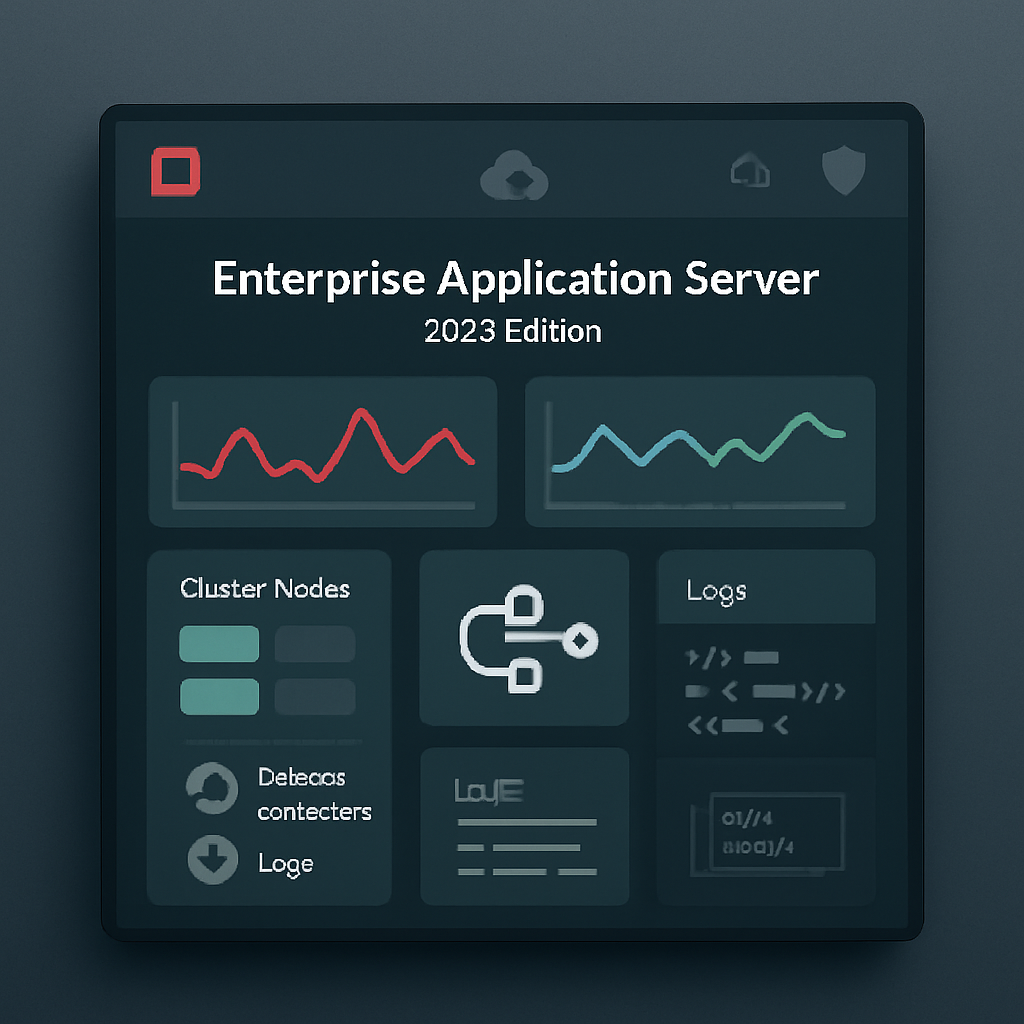Open the blue-green line chart panel
This screenshot has width=1024, height=1024.
pyautogui.click(x=700, y=450)
